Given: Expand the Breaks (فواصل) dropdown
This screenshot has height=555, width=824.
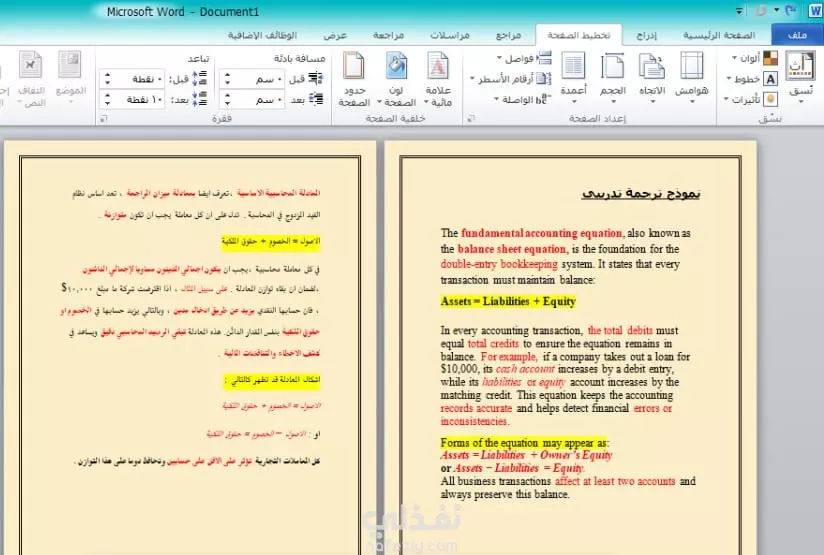Looking at the screenshot, I should point(524,58).
